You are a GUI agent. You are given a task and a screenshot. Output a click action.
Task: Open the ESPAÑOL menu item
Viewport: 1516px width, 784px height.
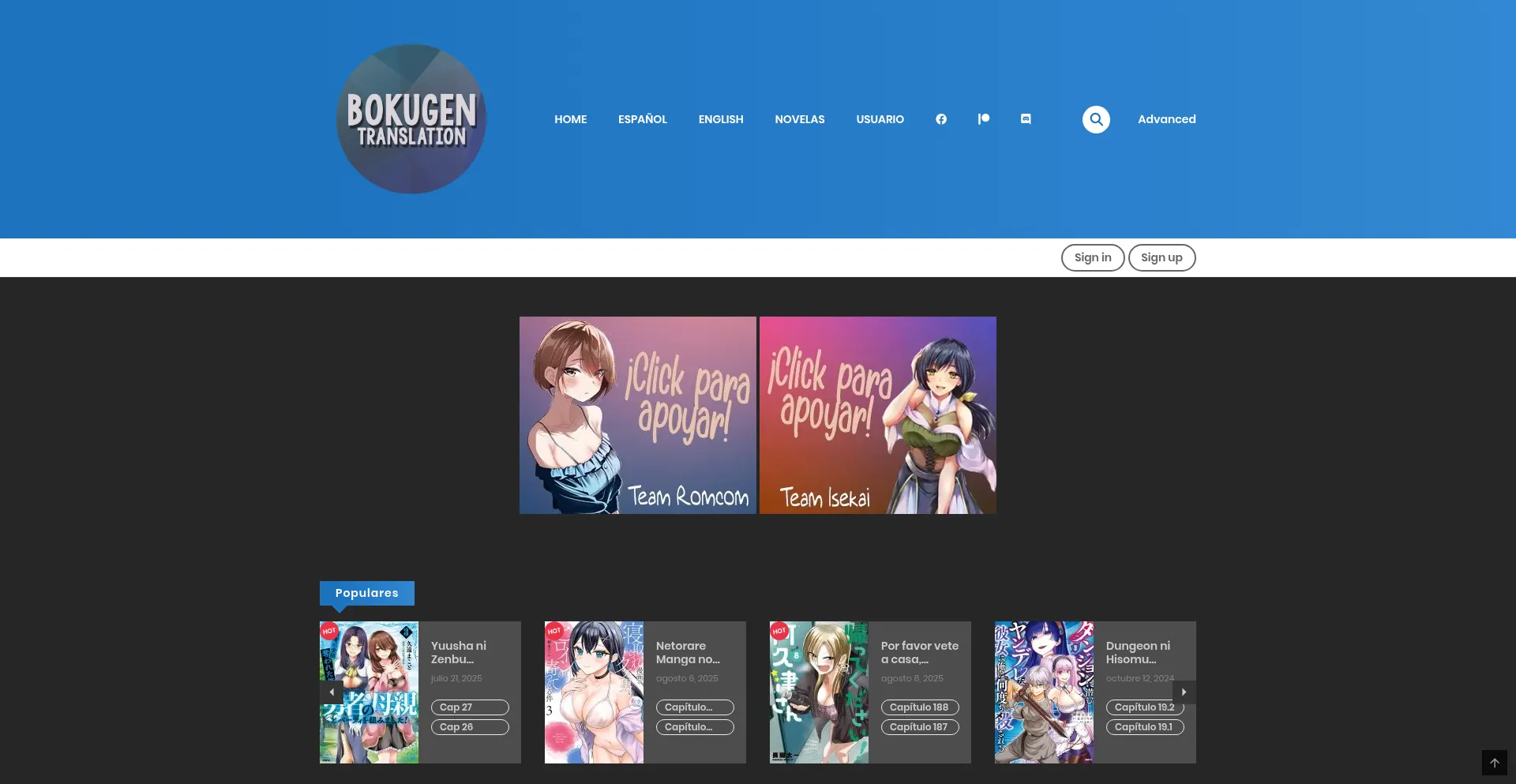(643, 119)
